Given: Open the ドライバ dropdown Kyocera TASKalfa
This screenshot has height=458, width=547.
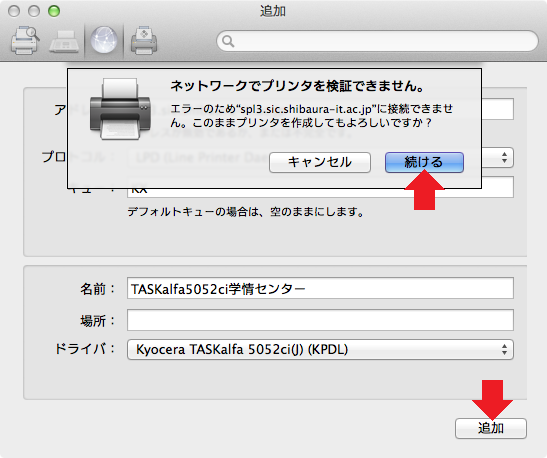Looking at the screenshot, I should (x=320, y=349).
